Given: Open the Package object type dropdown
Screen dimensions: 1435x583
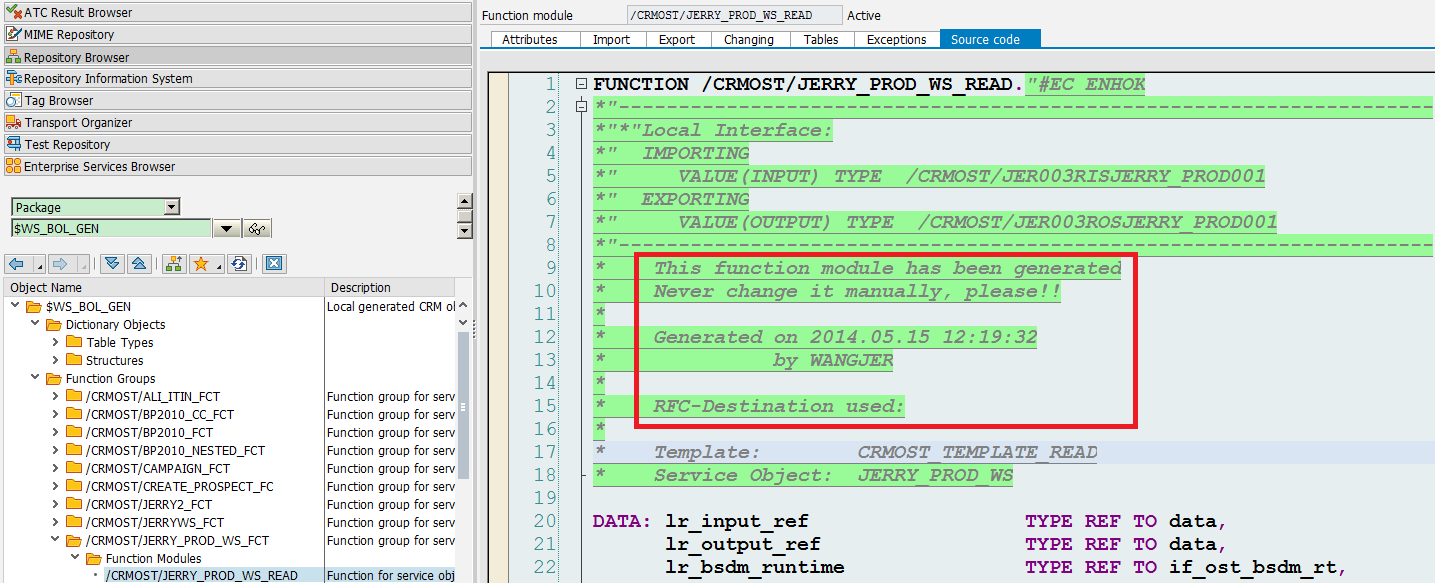Looking at the screenshot, I should (x=172, y=207).
